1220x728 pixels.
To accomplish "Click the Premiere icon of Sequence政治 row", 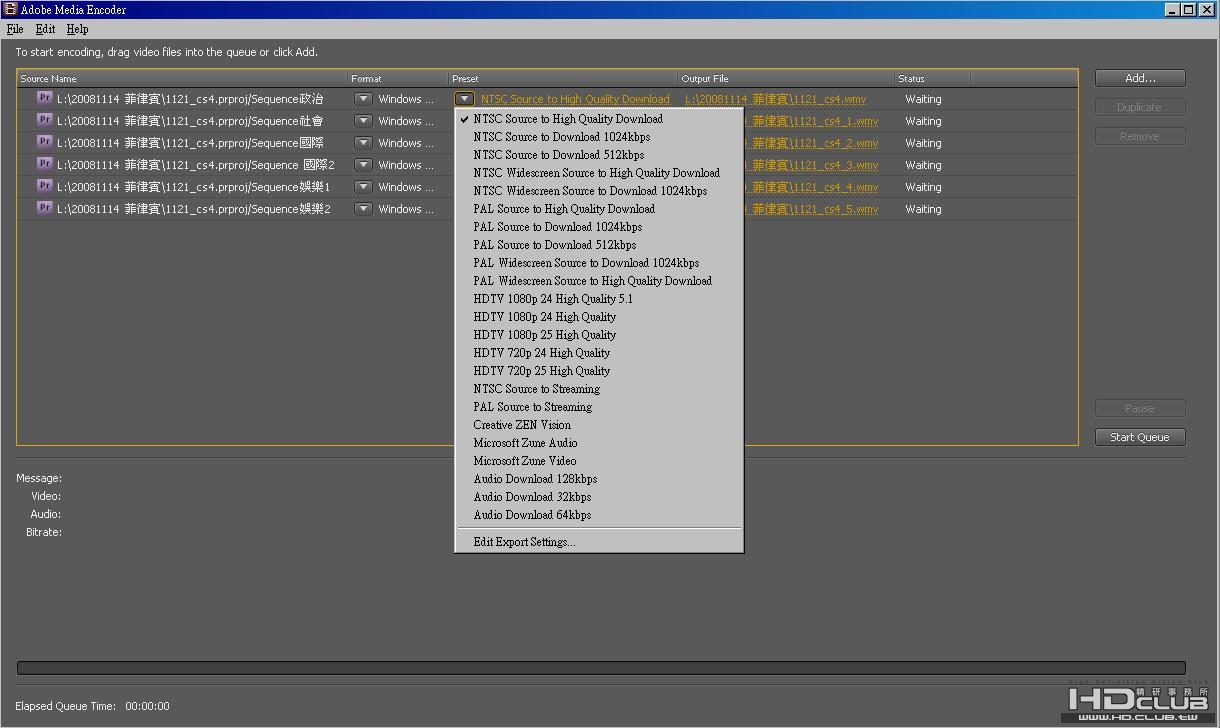I will point(44,98).
